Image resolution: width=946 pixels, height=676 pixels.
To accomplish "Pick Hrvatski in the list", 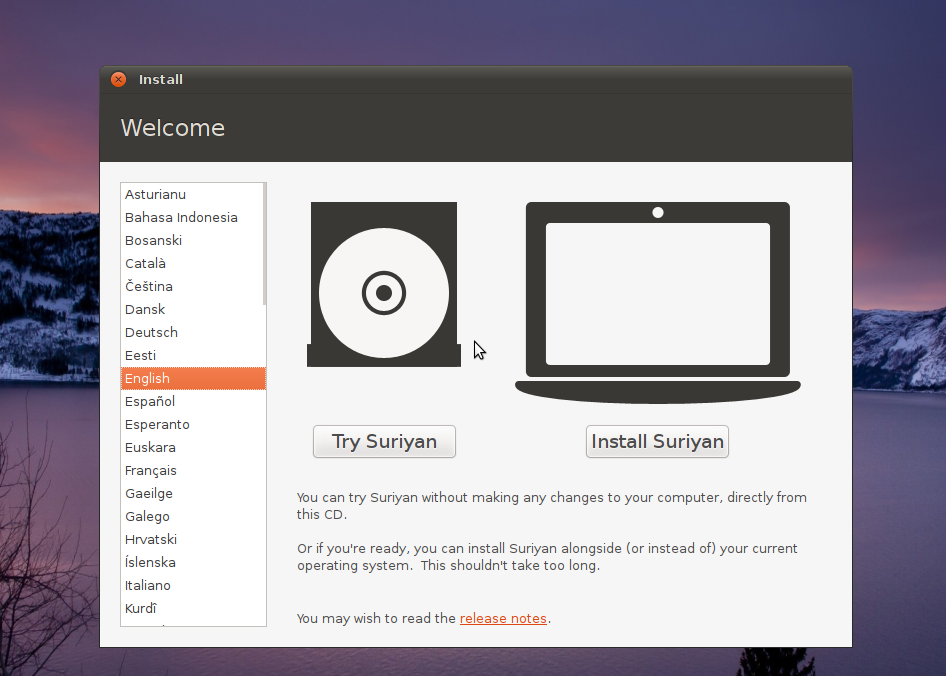I will [193, 539].
